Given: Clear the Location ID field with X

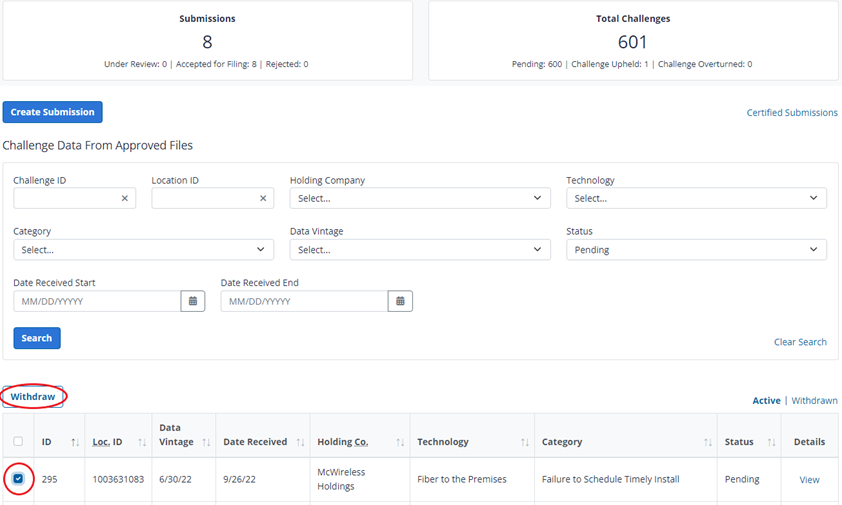Looking at the screenshot, I should click(x=263, y=198).
